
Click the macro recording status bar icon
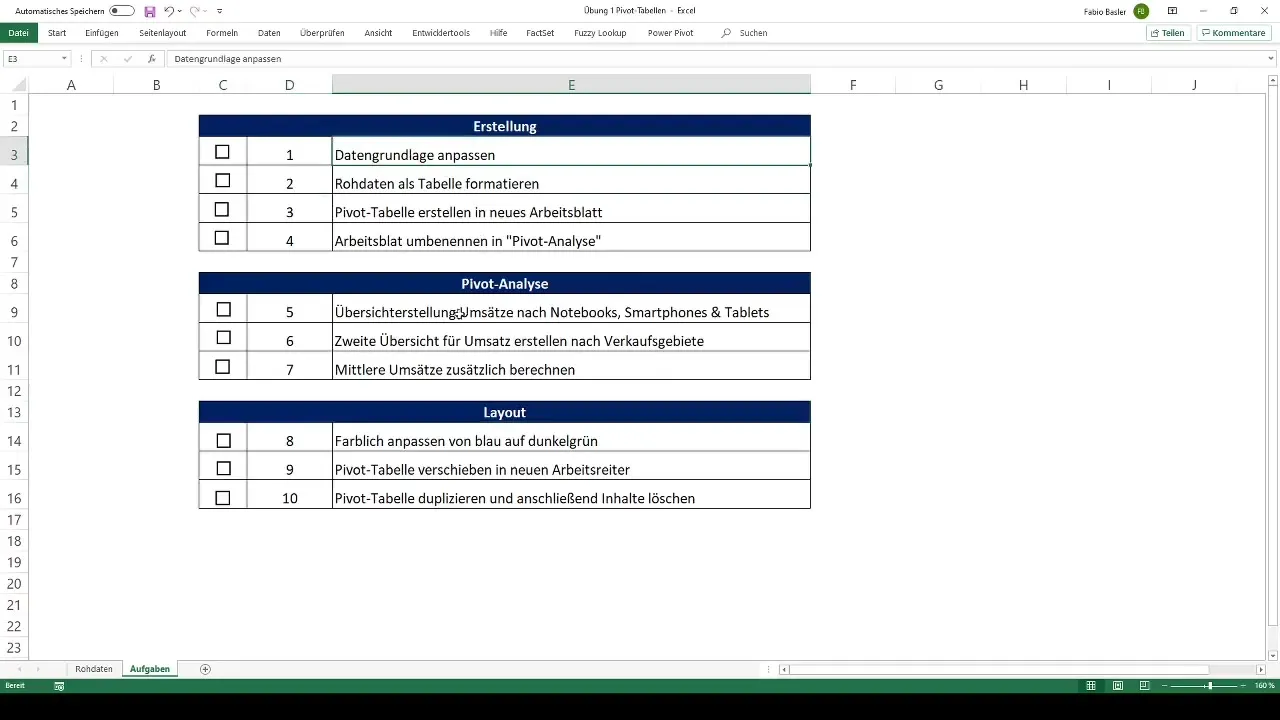tap(59, 686)
